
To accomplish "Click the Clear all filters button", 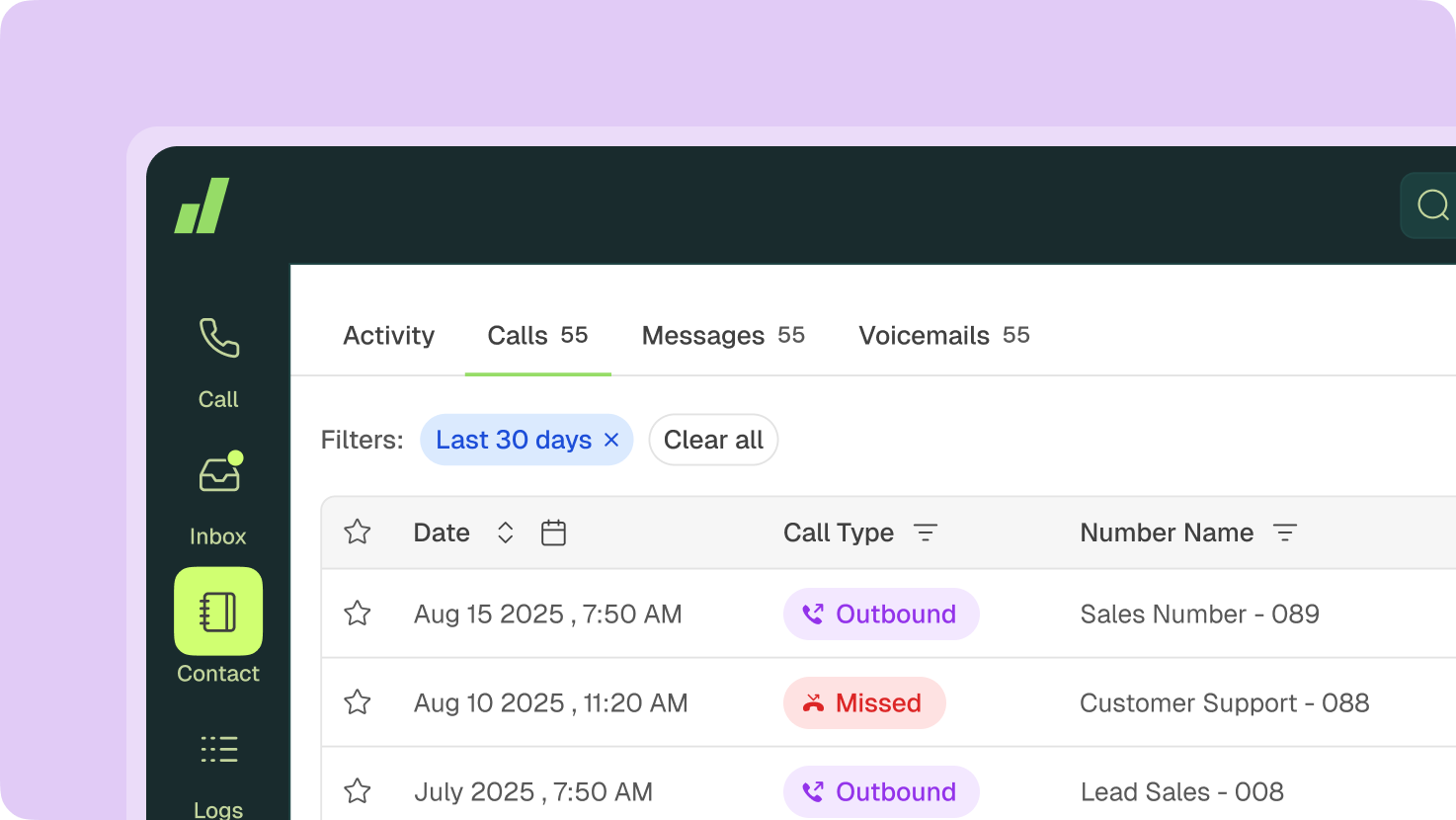I will 713,440.
